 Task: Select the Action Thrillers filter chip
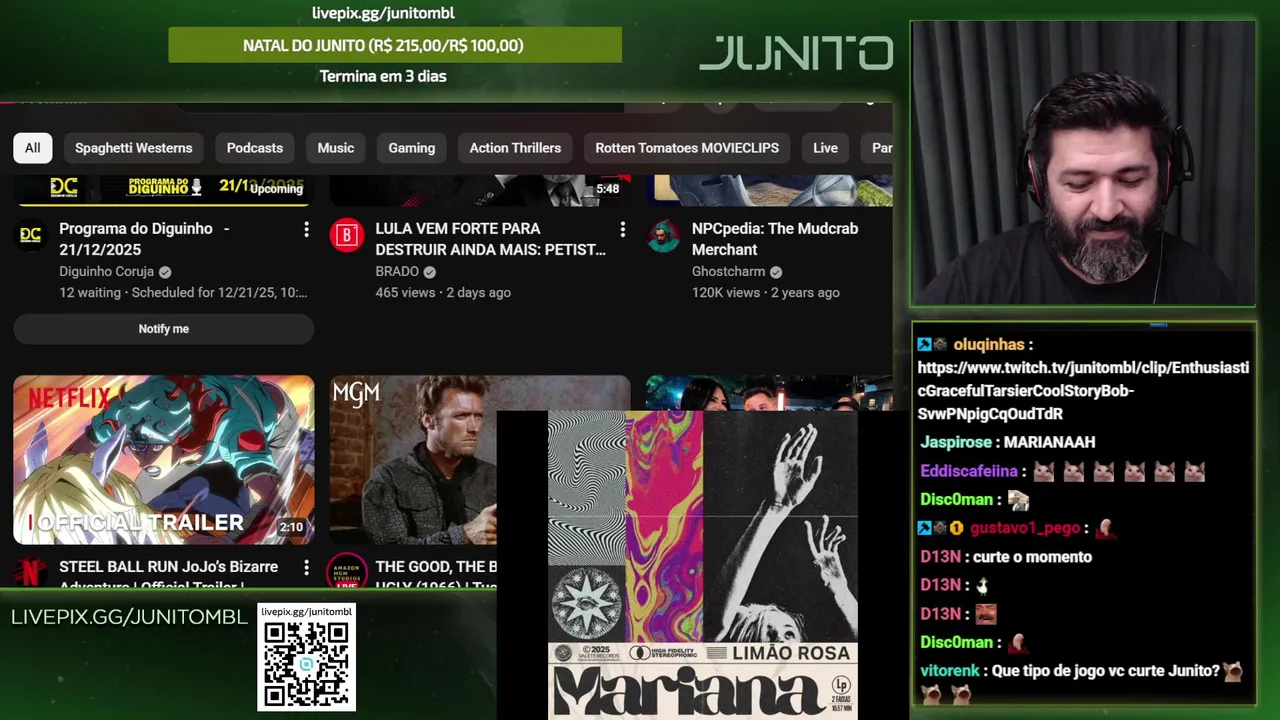(515, 148)
